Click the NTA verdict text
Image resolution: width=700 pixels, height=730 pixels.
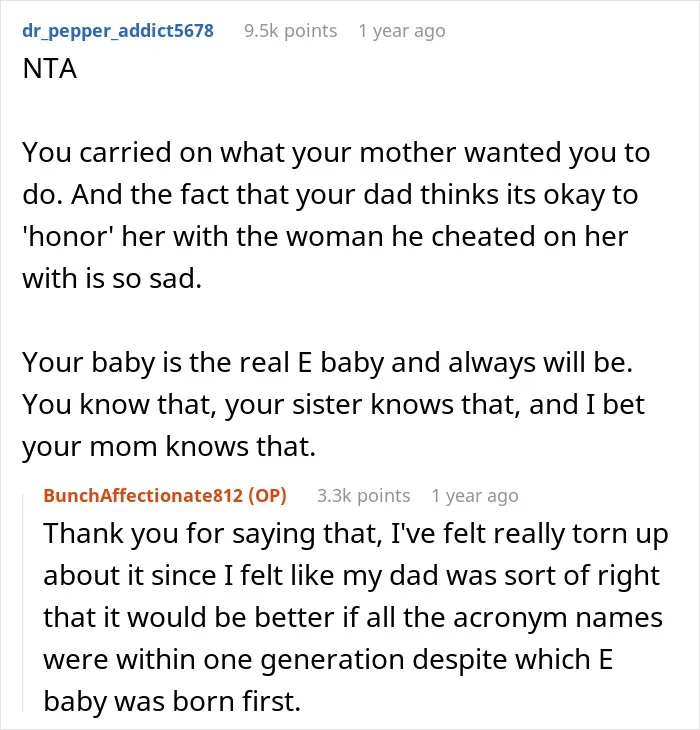[49, 69]
